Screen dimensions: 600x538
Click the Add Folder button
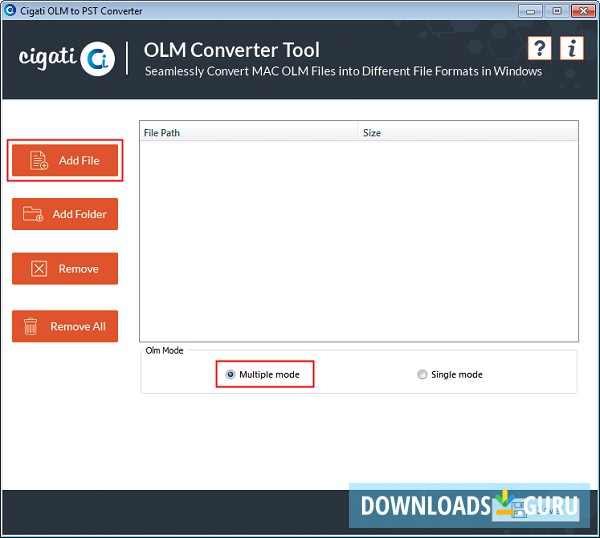coord(65,214)
